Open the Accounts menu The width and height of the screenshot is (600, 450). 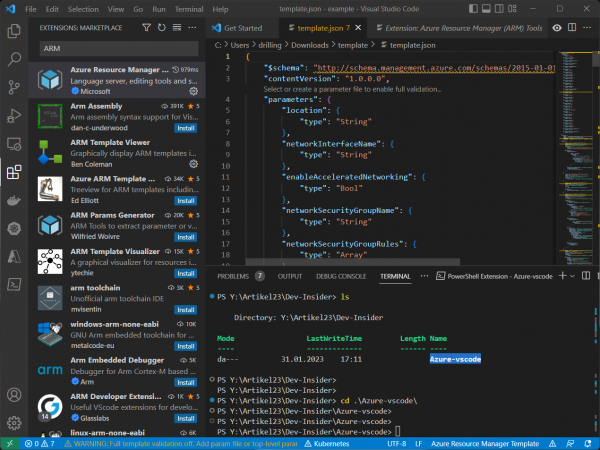(x=14, y=395)
